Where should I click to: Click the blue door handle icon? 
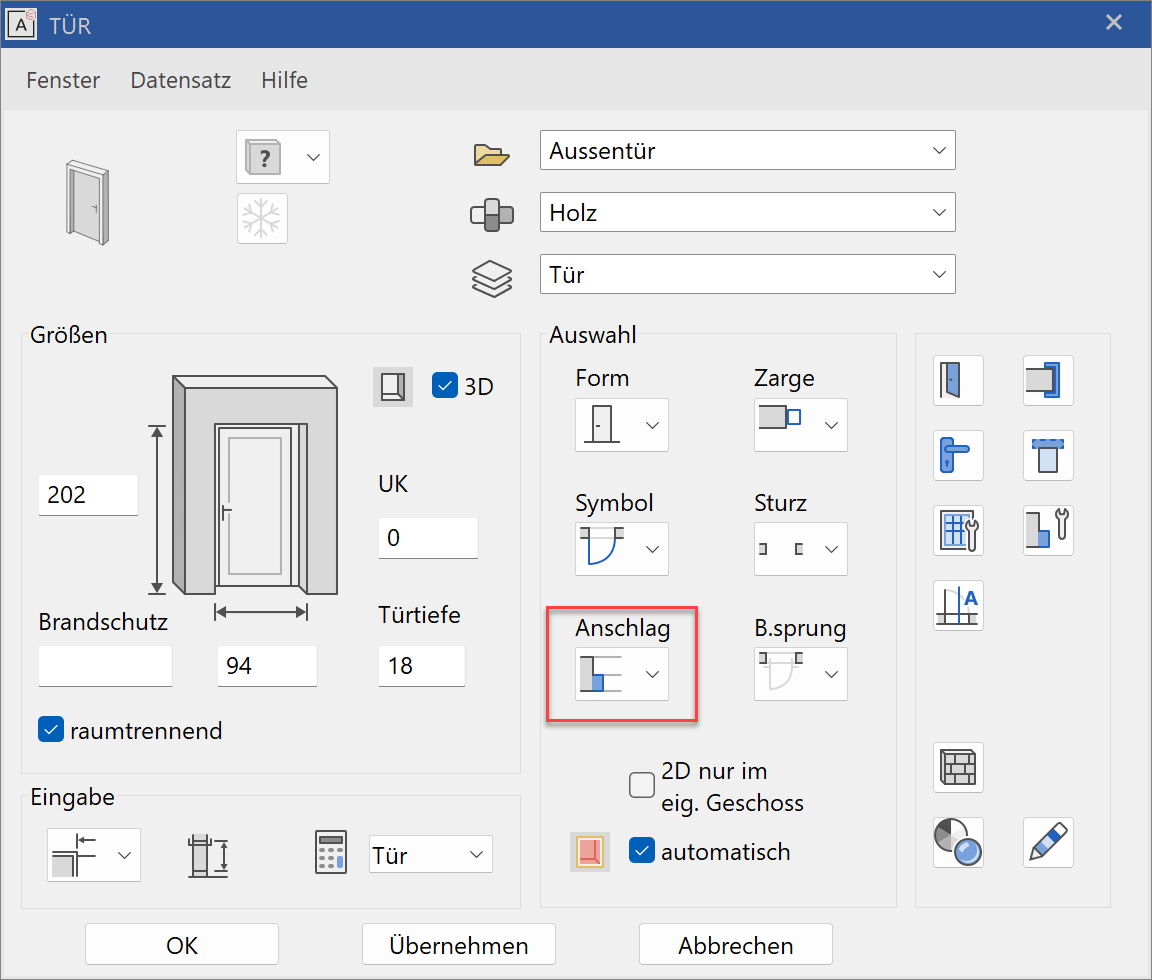click(x=958, y=455)
